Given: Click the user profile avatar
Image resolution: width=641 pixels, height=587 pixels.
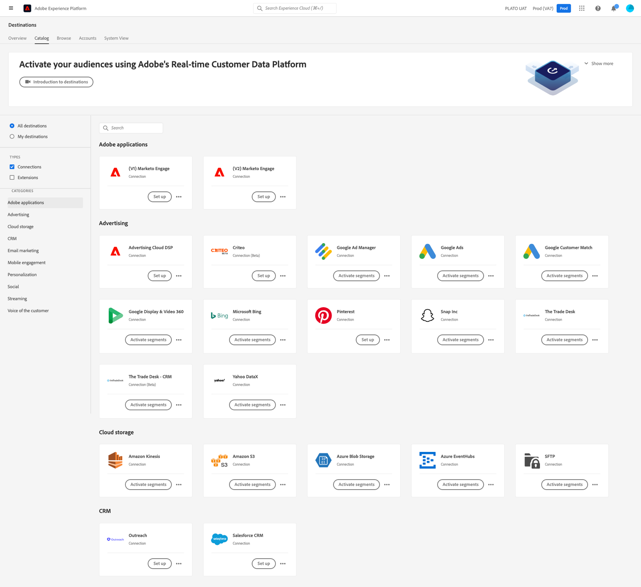Looking at the screenshot, I should click(x=630, y=8).
